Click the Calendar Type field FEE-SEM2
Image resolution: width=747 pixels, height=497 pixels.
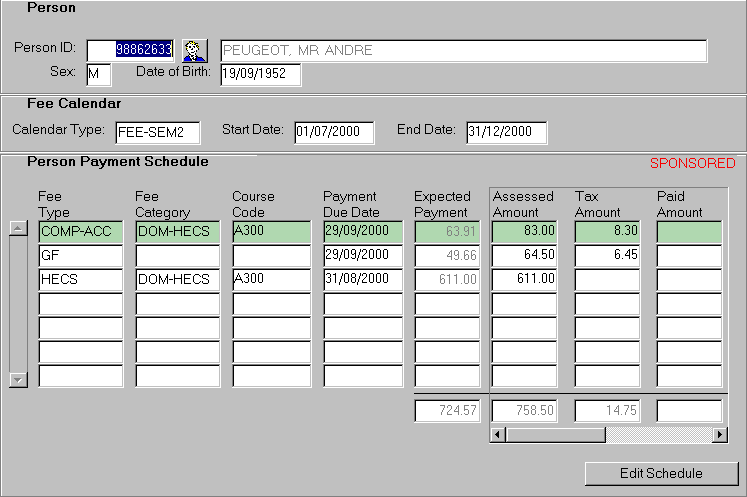[x=157, y=133]
